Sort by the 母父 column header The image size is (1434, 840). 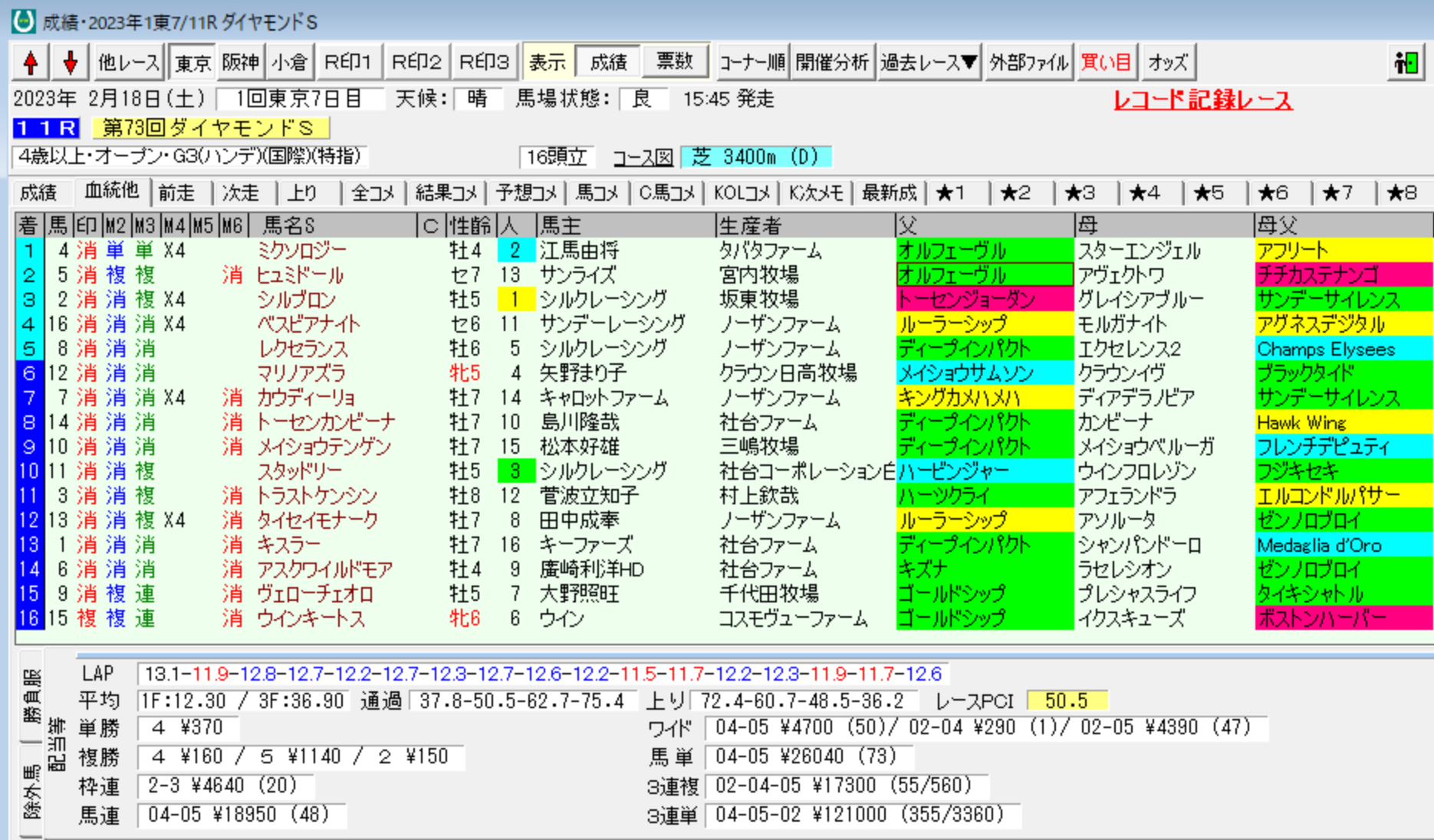(x=1344, y=225)
